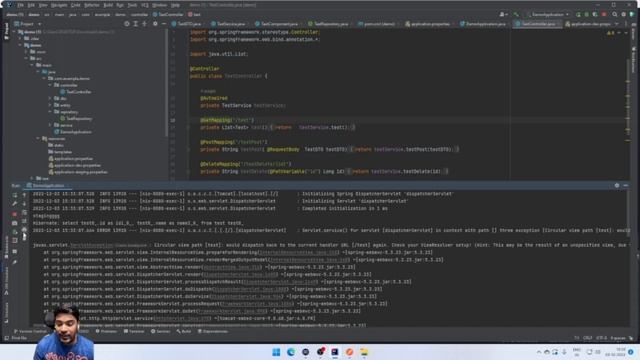Image resolution: width=640 pixels, height=360 pixels.
Task: Toggle Soft-Wrap in the Run console
Action: click(x=24, y=213)
